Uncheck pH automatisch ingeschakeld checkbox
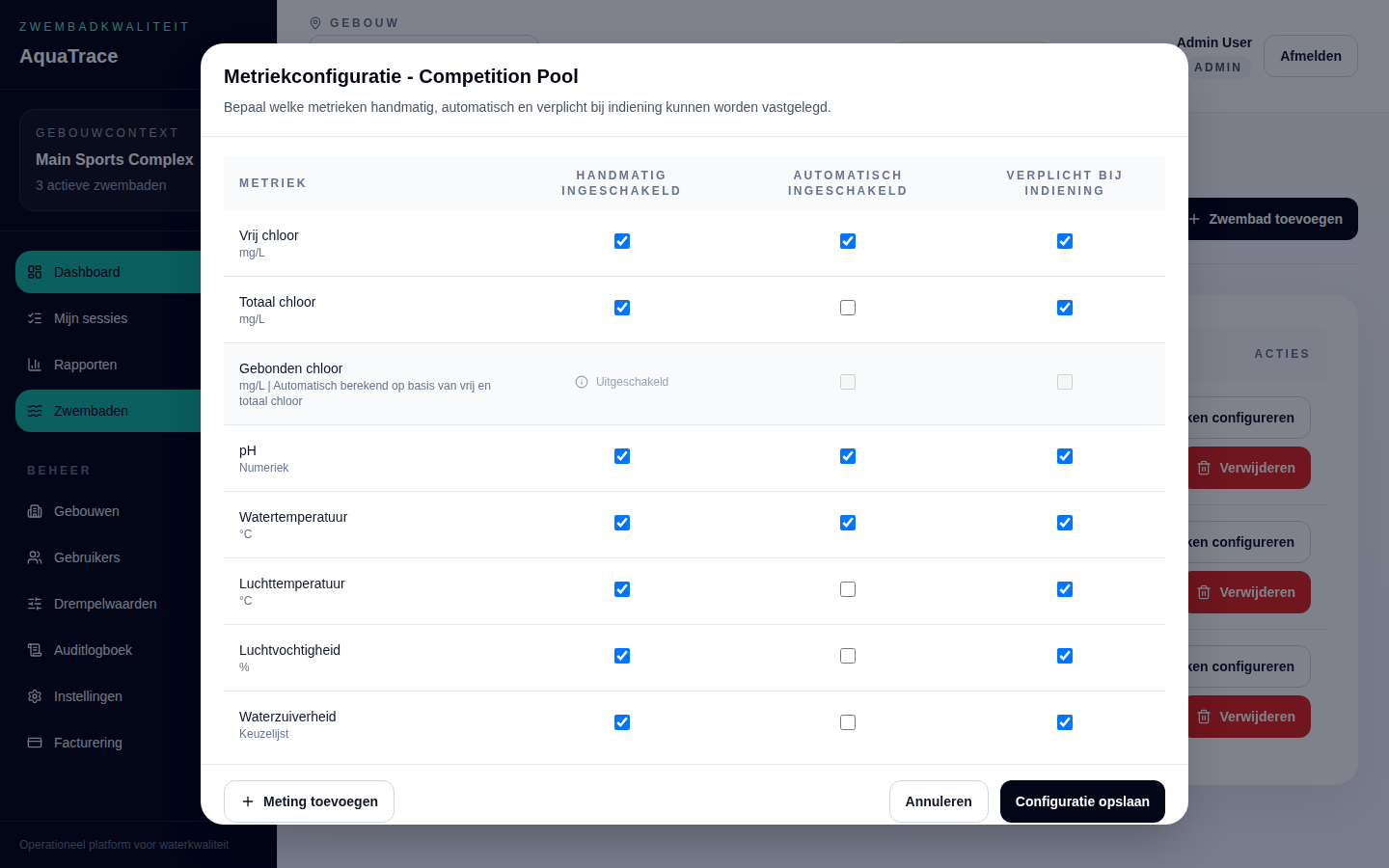 click(x=848, y=456)
